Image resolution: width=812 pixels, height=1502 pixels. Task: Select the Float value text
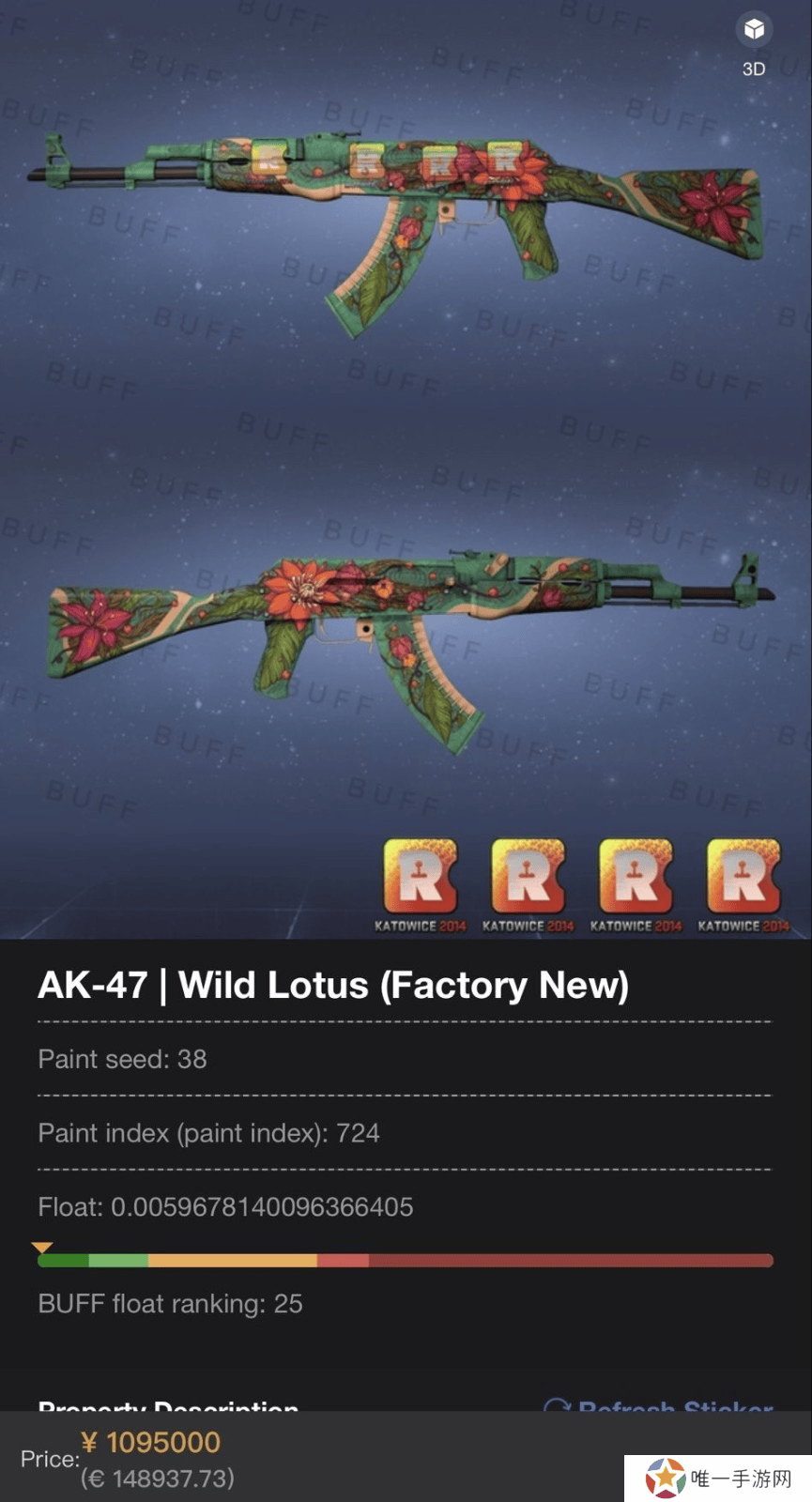pyautogui.click(x=225, y=1206)
